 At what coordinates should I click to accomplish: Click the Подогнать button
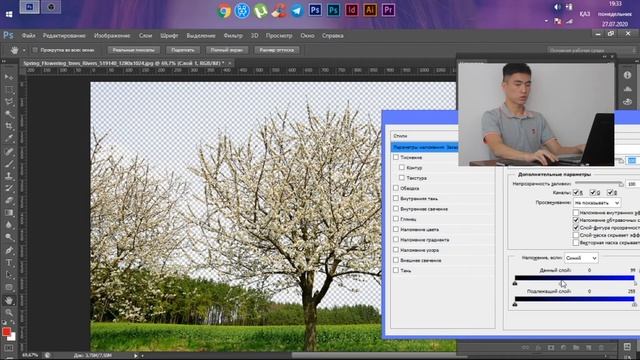tap(182, 50)
